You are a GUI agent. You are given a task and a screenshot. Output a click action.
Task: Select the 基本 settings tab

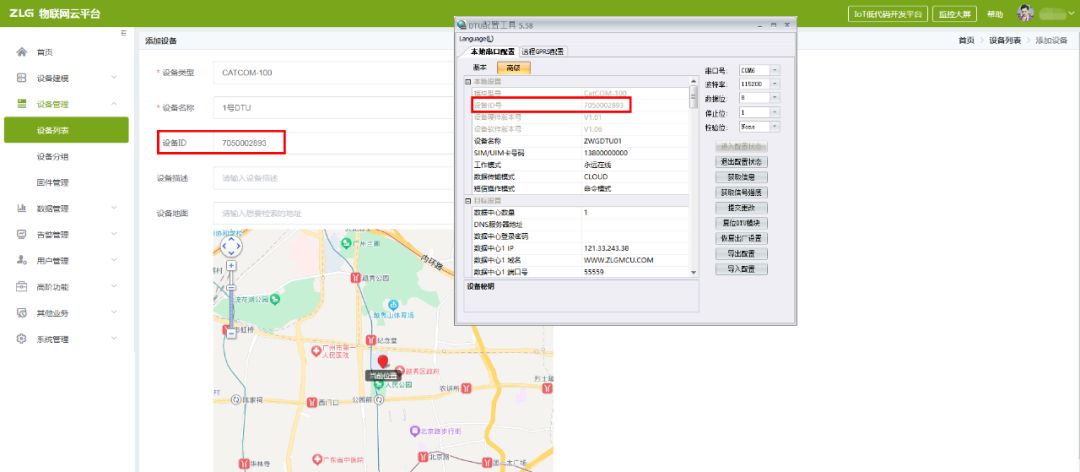(480, 68)
